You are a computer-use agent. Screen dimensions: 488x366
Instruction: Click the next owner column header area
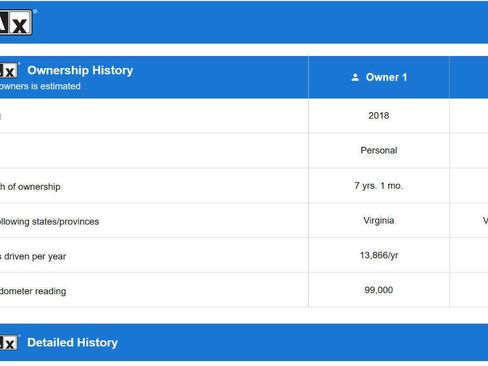pos(469,77)
